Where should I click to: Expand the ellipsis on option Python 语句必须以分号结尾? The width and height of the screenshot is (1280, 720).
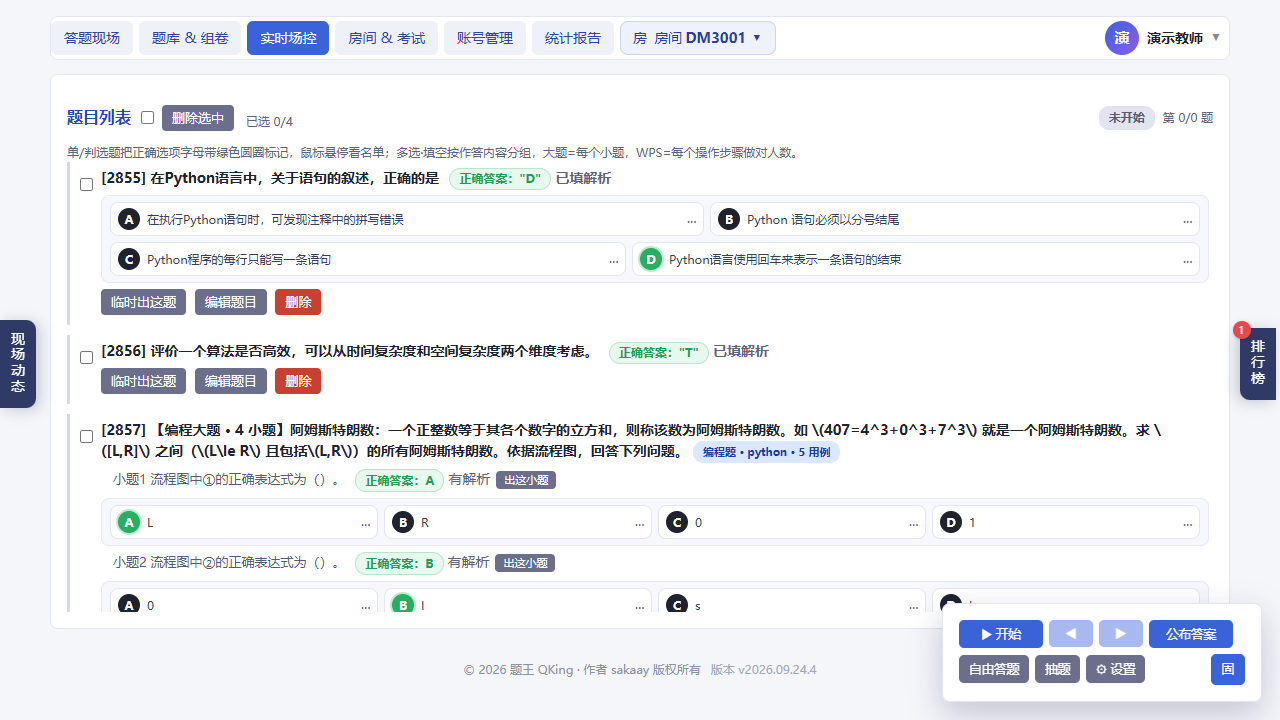click(1188, 220)
